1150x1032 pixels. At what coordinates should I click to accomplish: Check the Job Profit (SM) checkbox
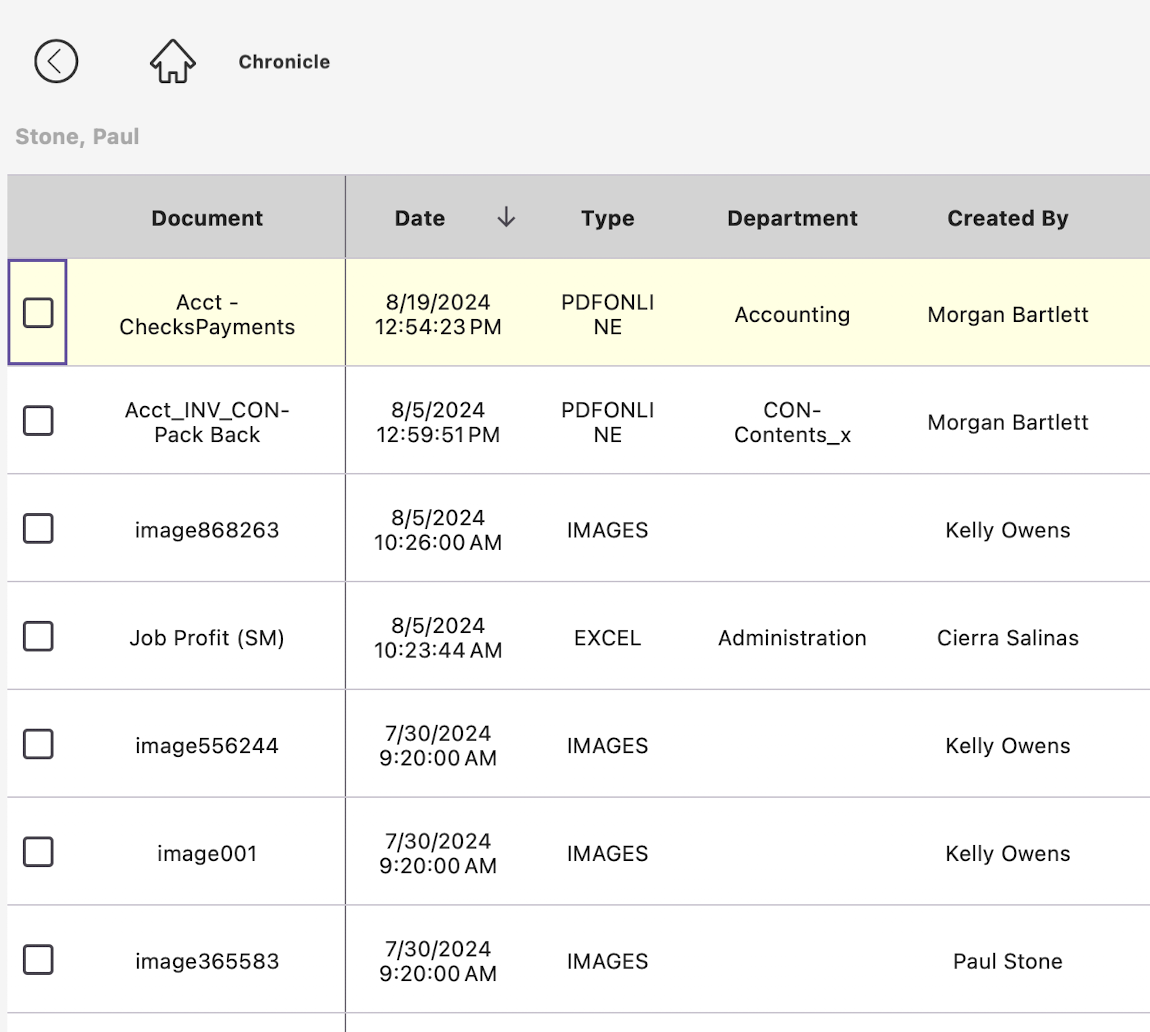[x=38, y=637]
